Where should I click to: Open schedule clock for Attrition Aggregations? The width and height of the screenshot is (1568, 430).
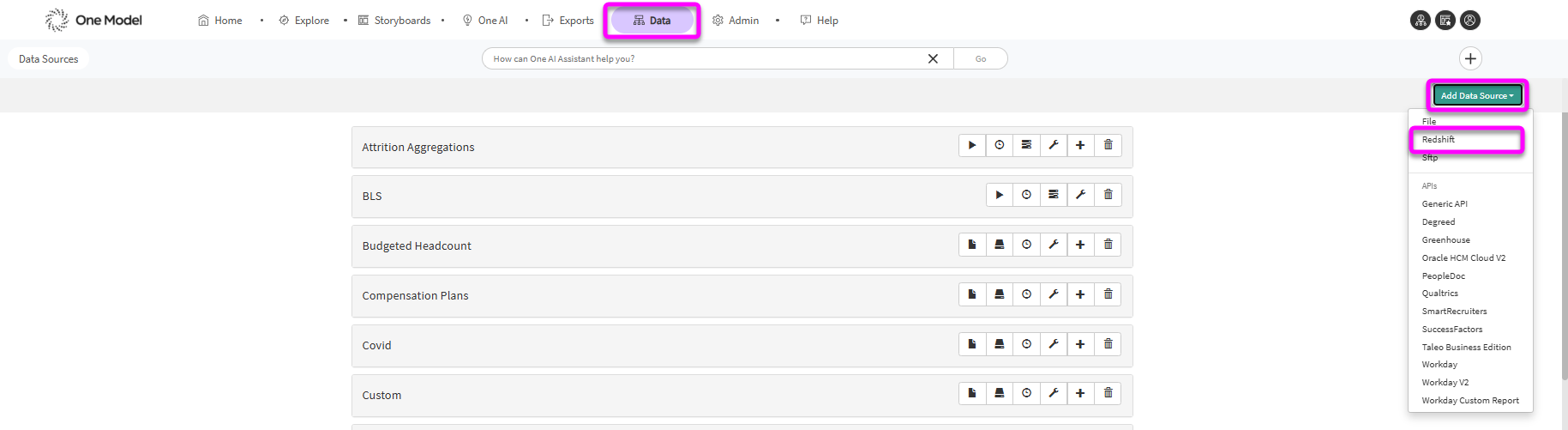coord(1000,145)
